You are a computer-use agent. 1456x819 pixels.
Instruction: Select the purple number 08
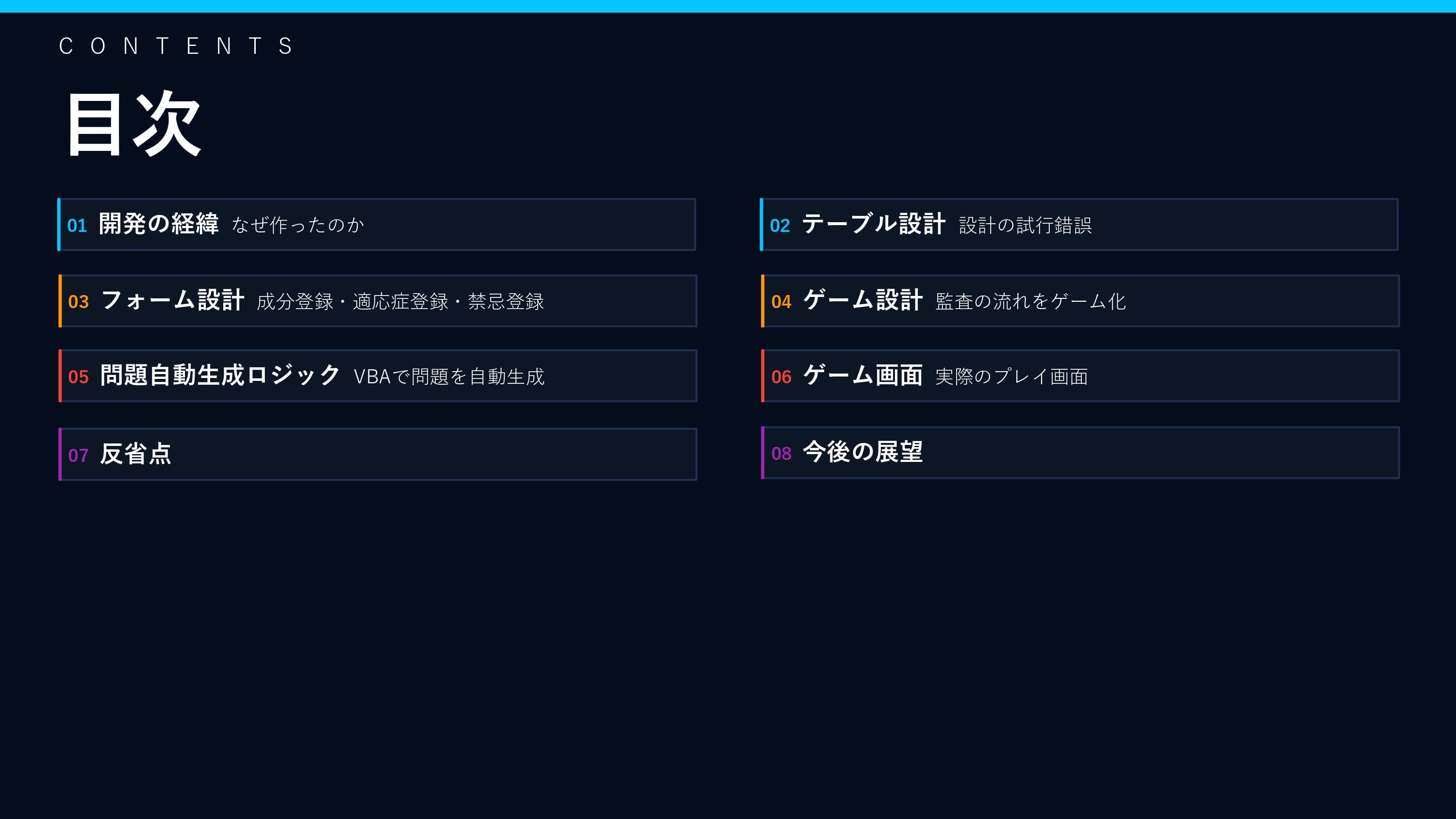781,453
